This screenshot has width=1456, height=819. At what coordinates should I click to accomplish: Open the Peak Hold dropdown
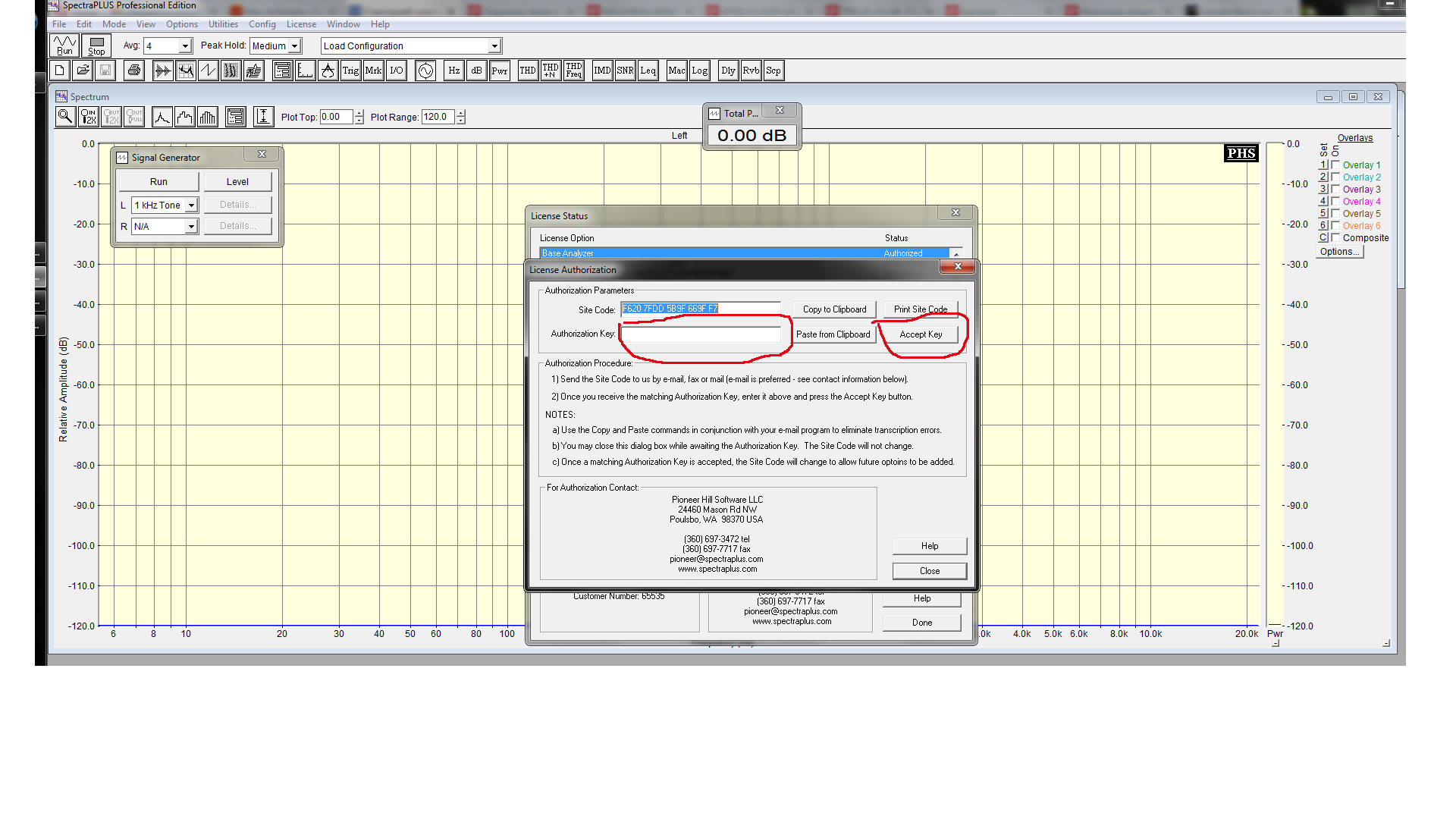[x=295, y=46]
